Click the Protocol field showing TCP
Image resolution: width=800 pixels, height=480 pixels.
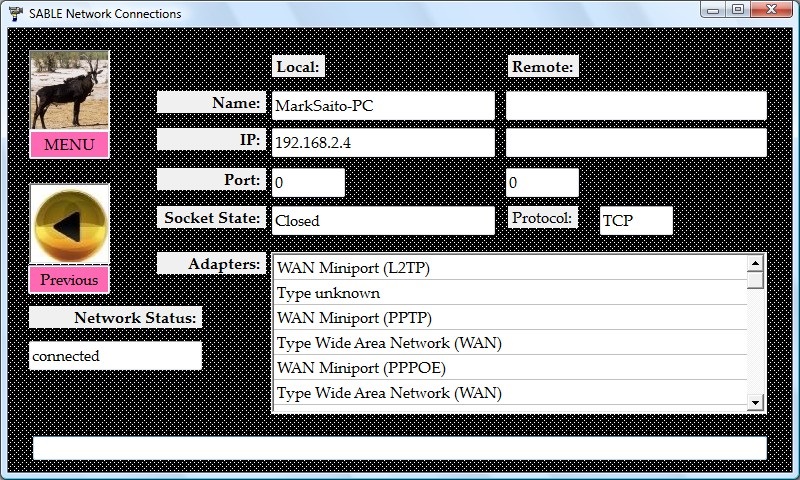coord(635,220)
